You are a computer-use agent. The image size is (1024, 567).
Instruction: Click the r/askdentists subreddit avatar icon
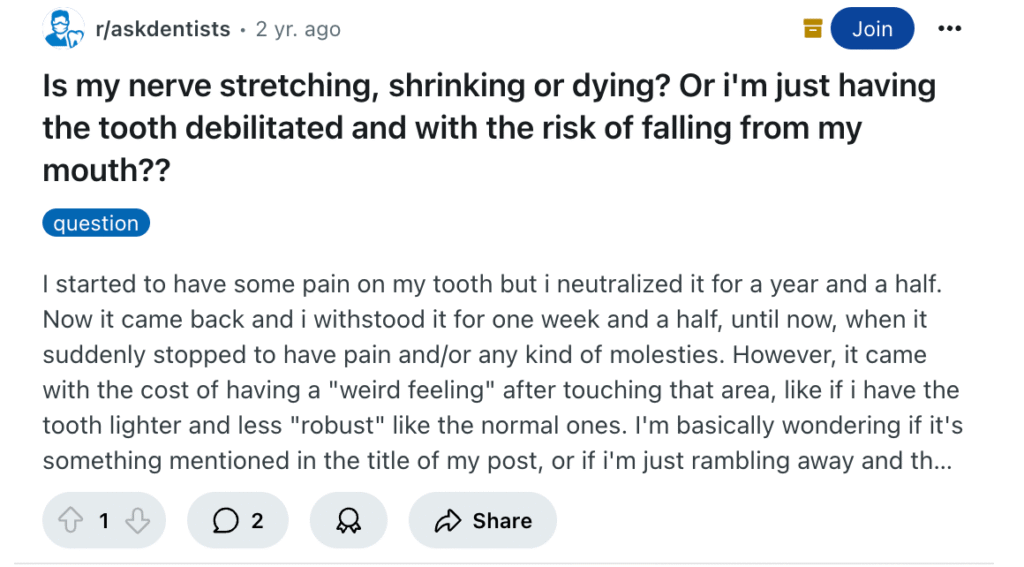63,29
